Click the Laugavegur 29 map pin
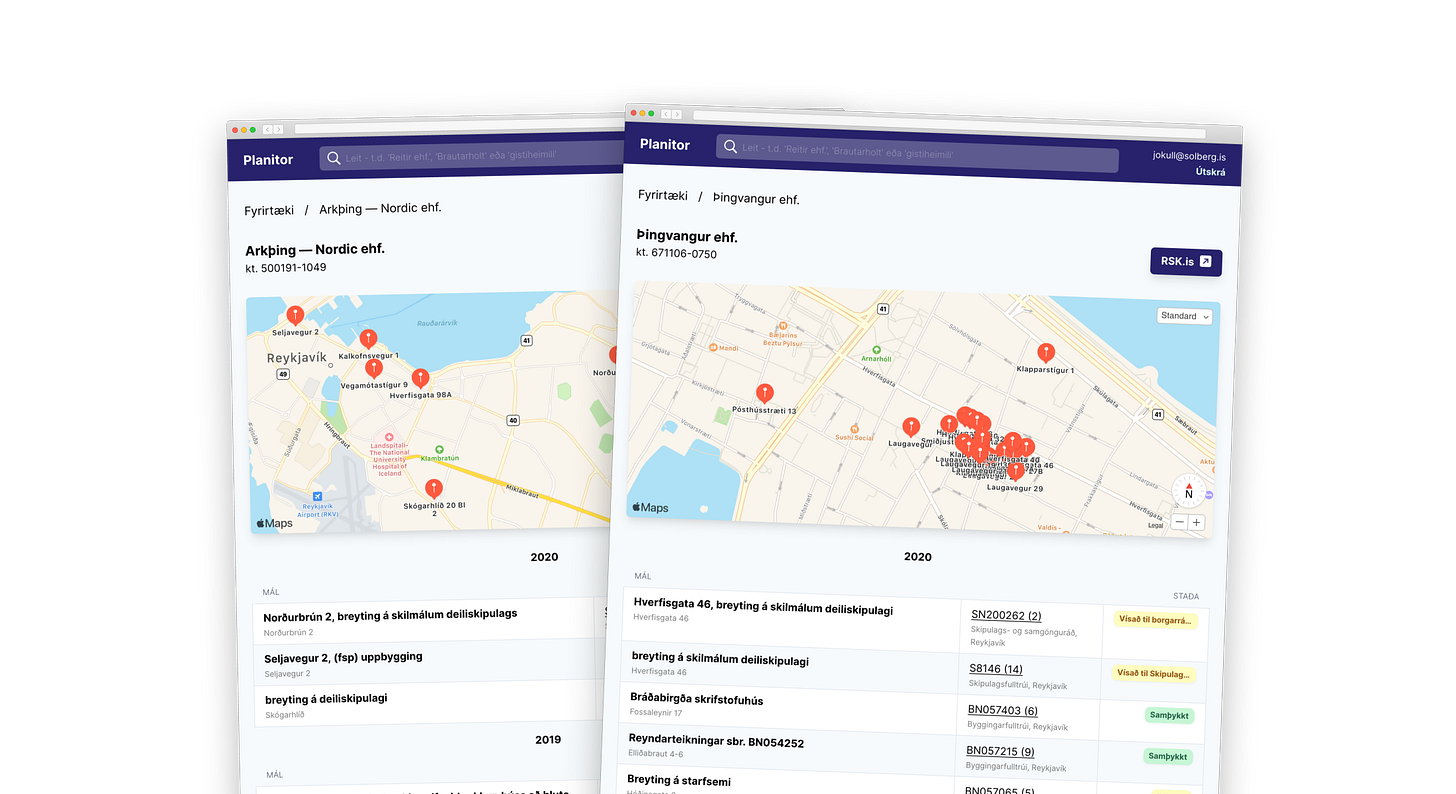Image resolution: width=1456 pixels, height=794 pixels. point(1016,470)
